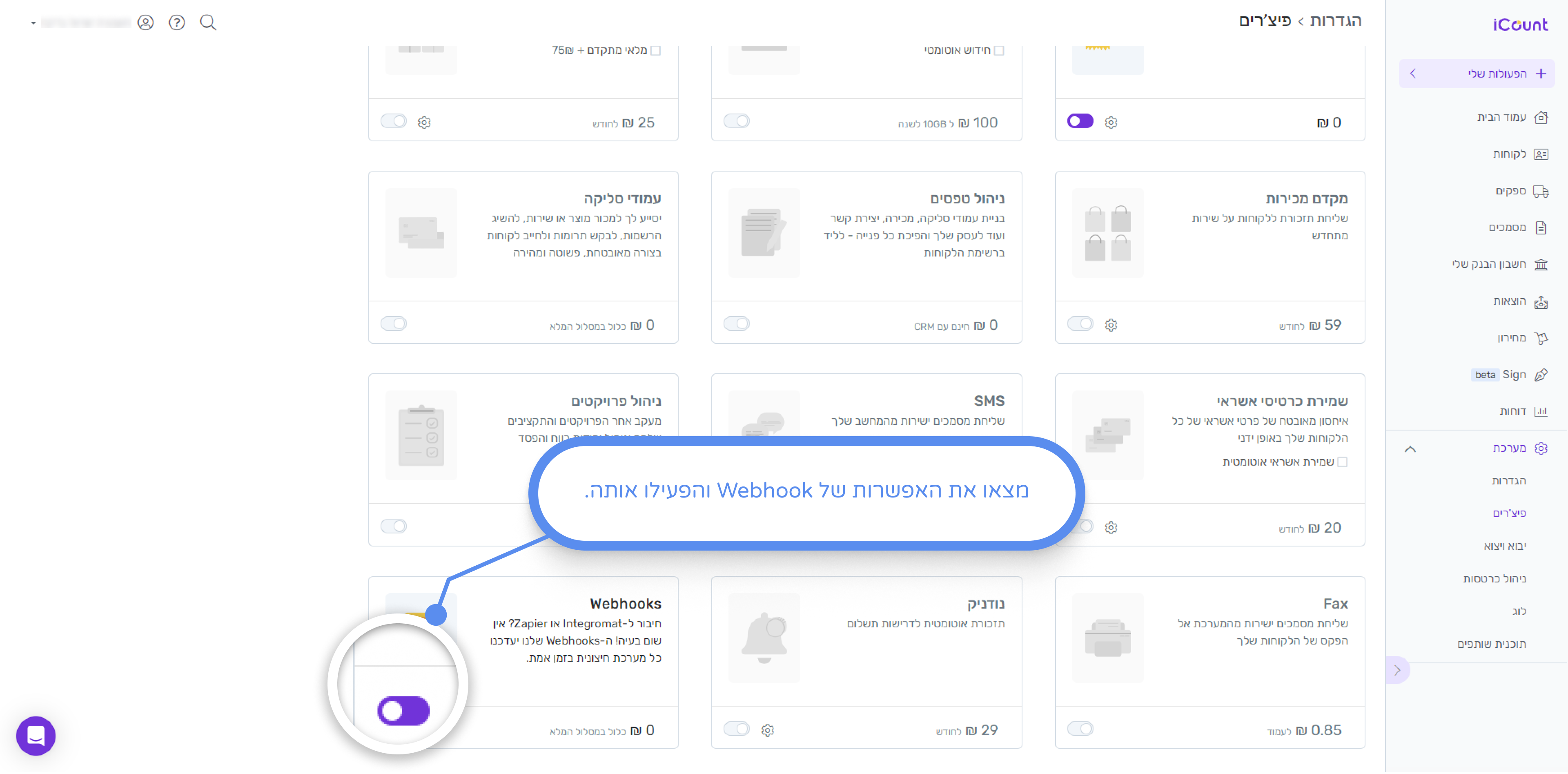This screenshot has height=774, width=1568.
Task: Turn on ניהול טפסים toggle
Action: 737,323
